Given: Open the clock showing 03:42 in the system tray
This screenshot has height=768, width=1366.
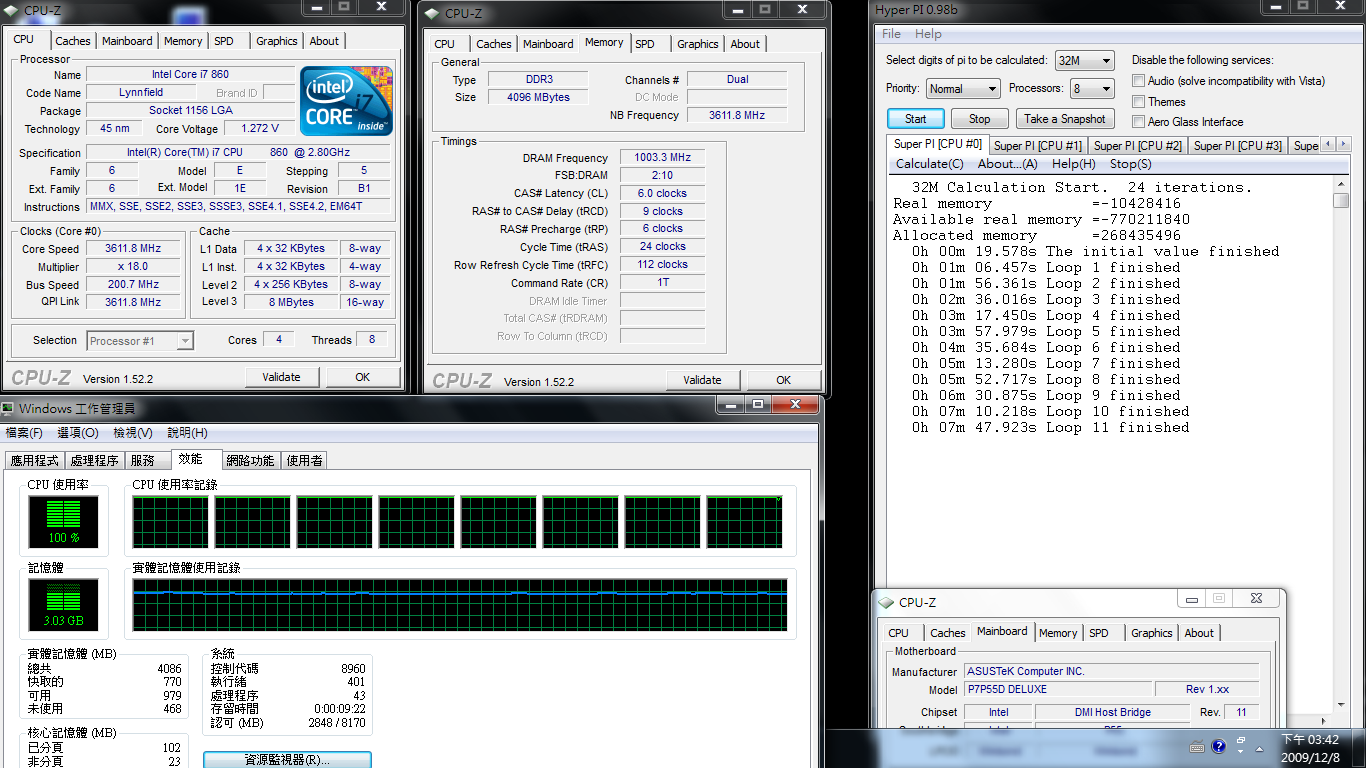Looking at the screenshot, I should tap(1309, 748).
